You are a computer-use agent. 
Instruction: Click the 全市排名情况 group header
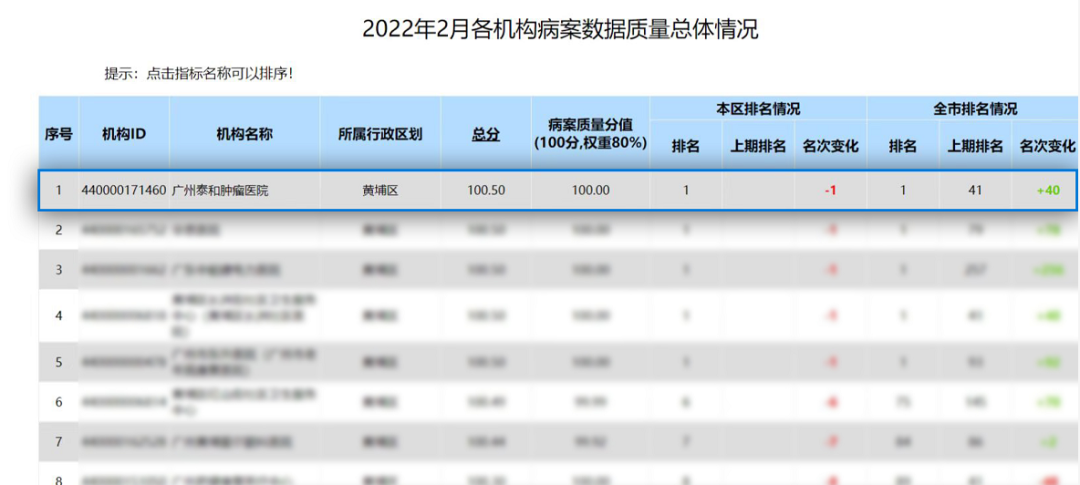[975, 109]
